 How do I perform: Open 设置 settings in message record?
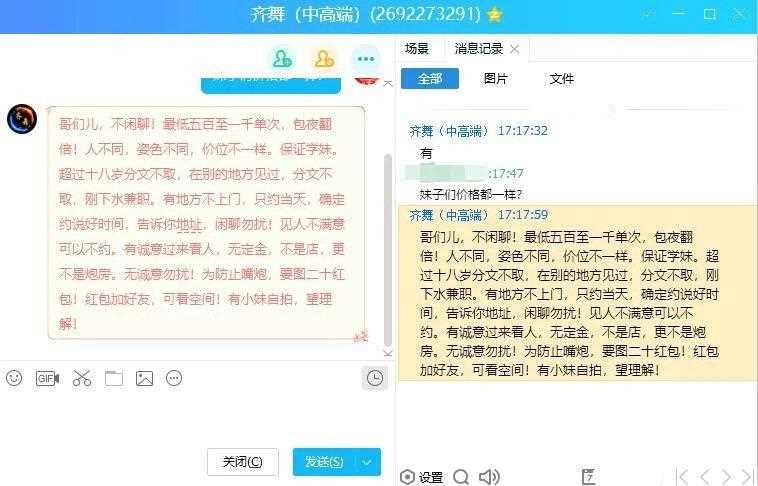[422, 477]
